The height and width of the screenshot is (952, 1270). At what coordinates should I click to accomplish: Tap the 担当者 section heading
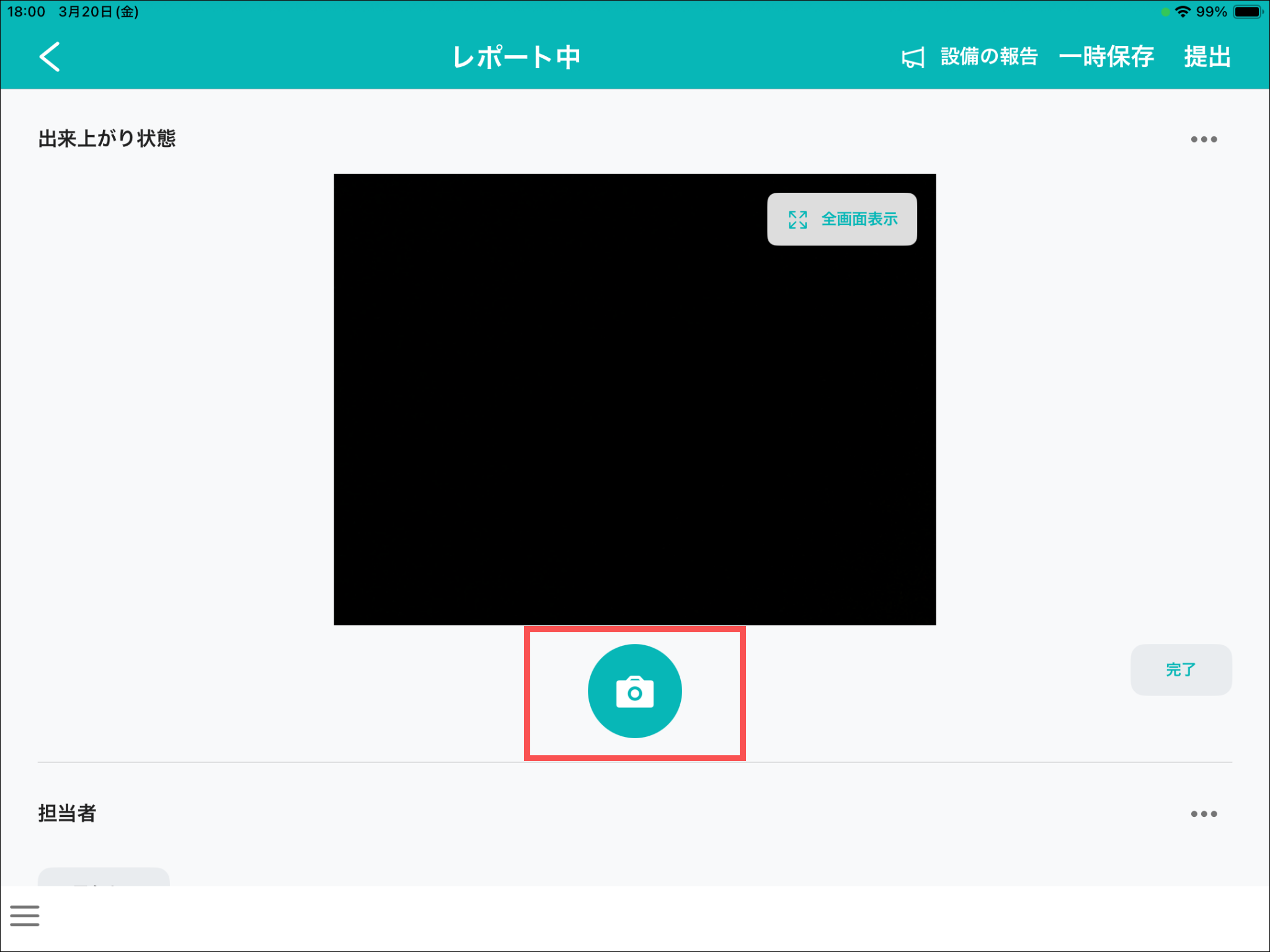(x=67, y=813)
